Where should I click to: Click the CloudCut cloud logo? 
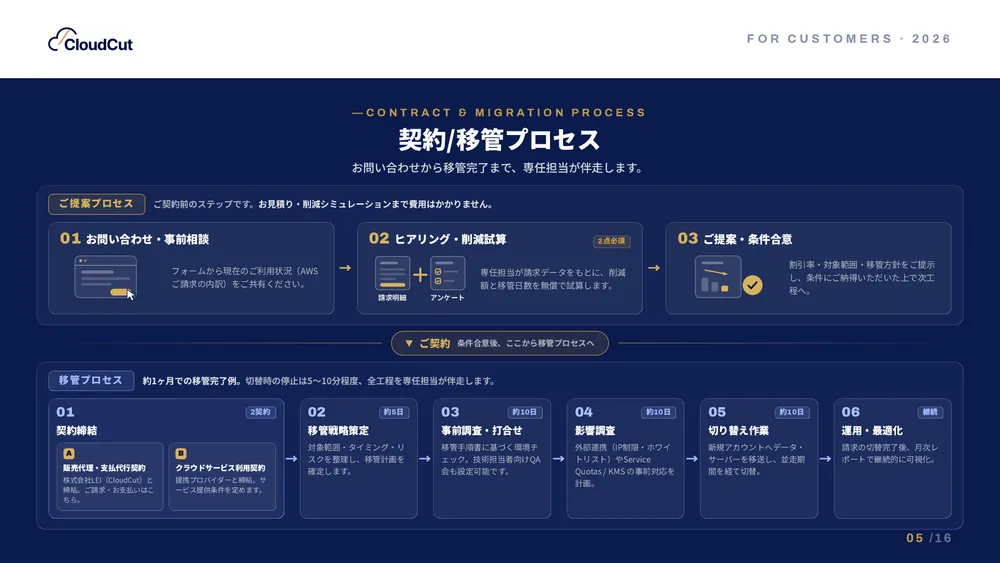[x=91, y=40]
